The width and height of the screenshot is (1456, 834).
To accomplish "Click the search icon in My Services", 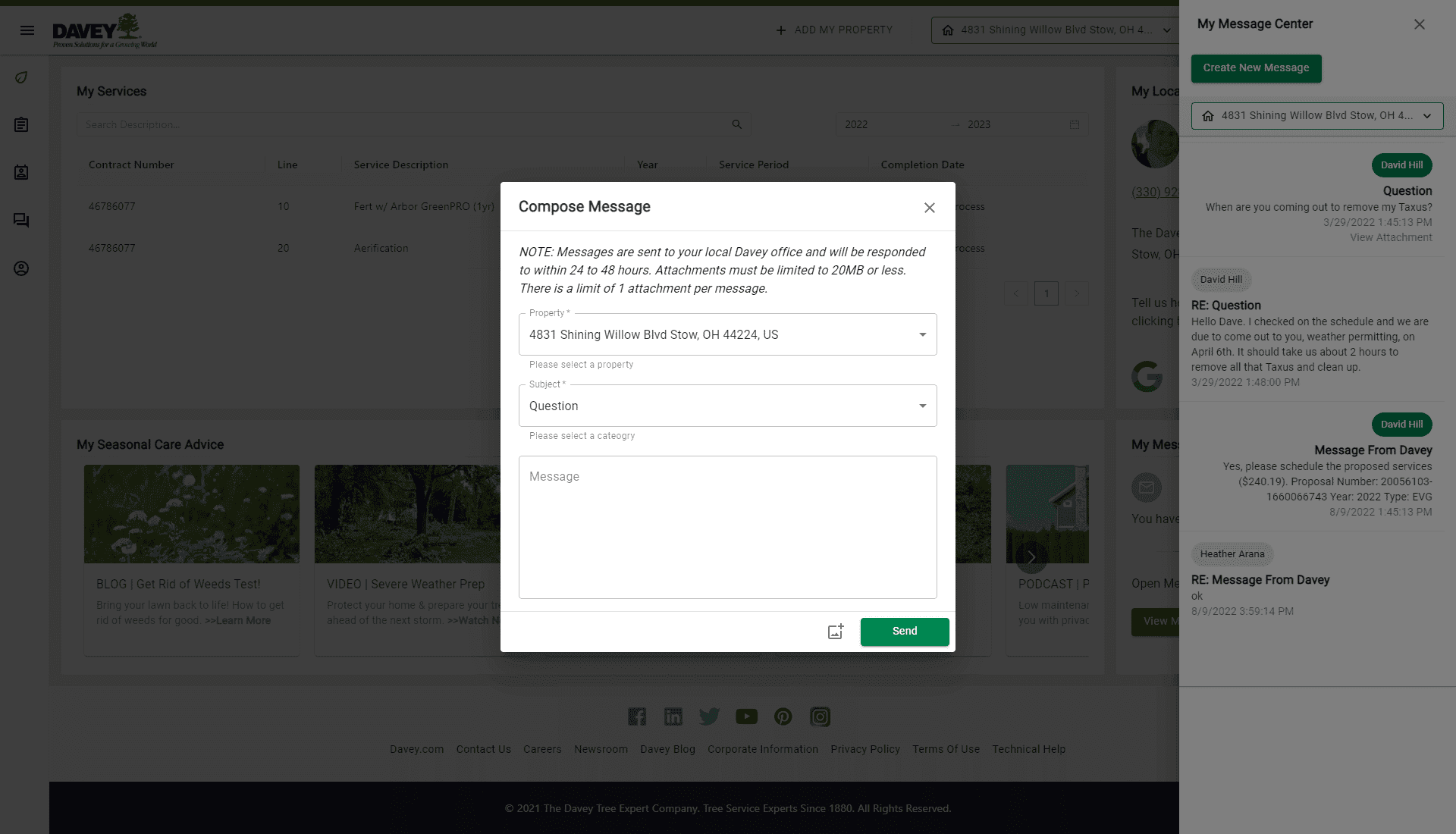I will 736,124.
